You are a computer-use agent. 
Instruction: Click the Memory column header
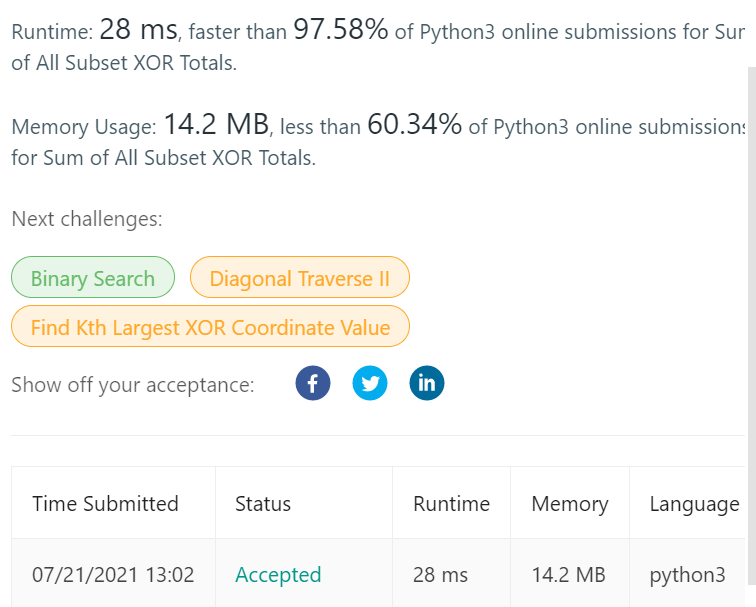click(x=570, y=504)
